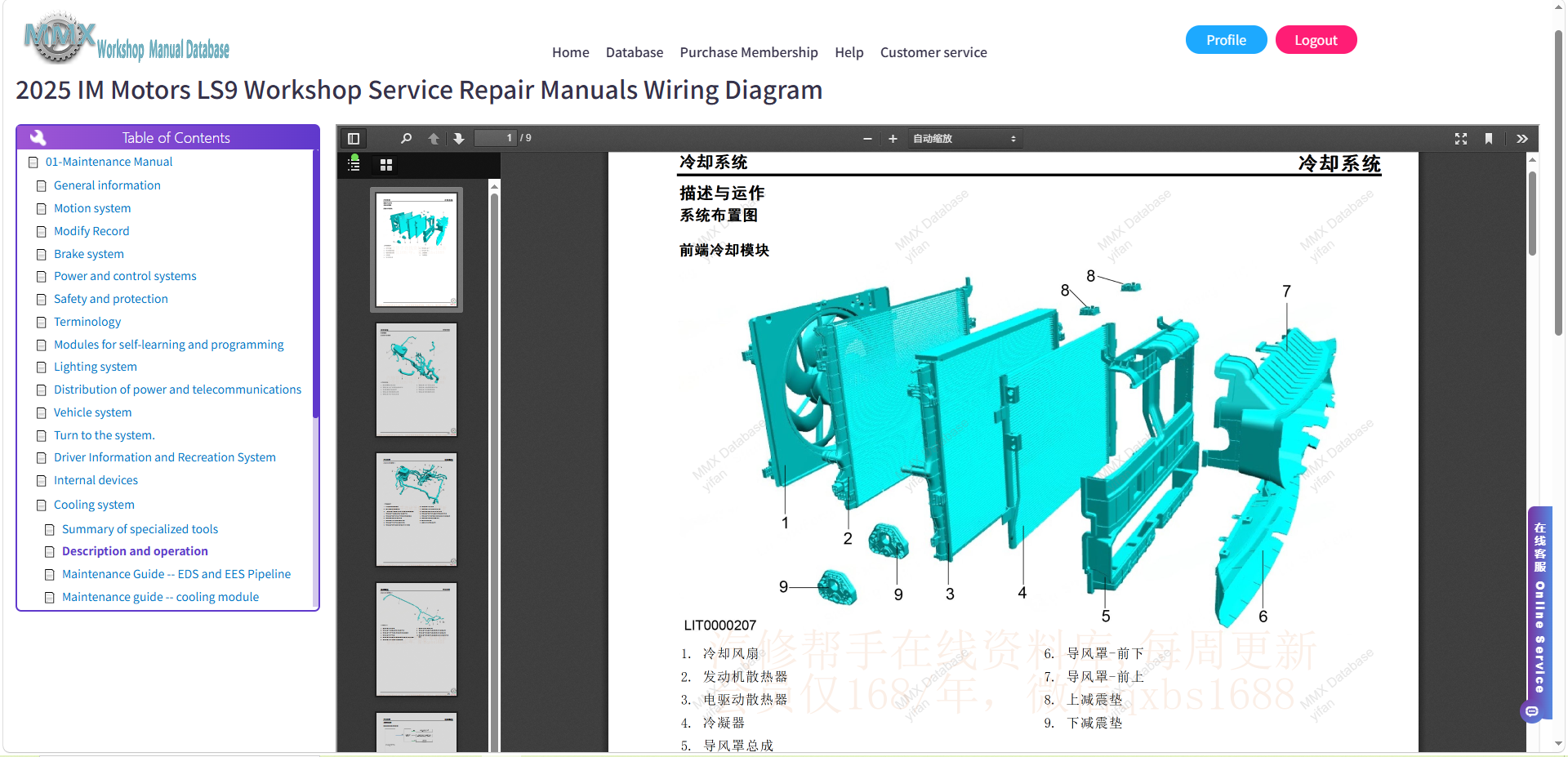Open Terminology section
Image resolution: width=1568 pixels, height=757 pixels.
pos(87,322)
